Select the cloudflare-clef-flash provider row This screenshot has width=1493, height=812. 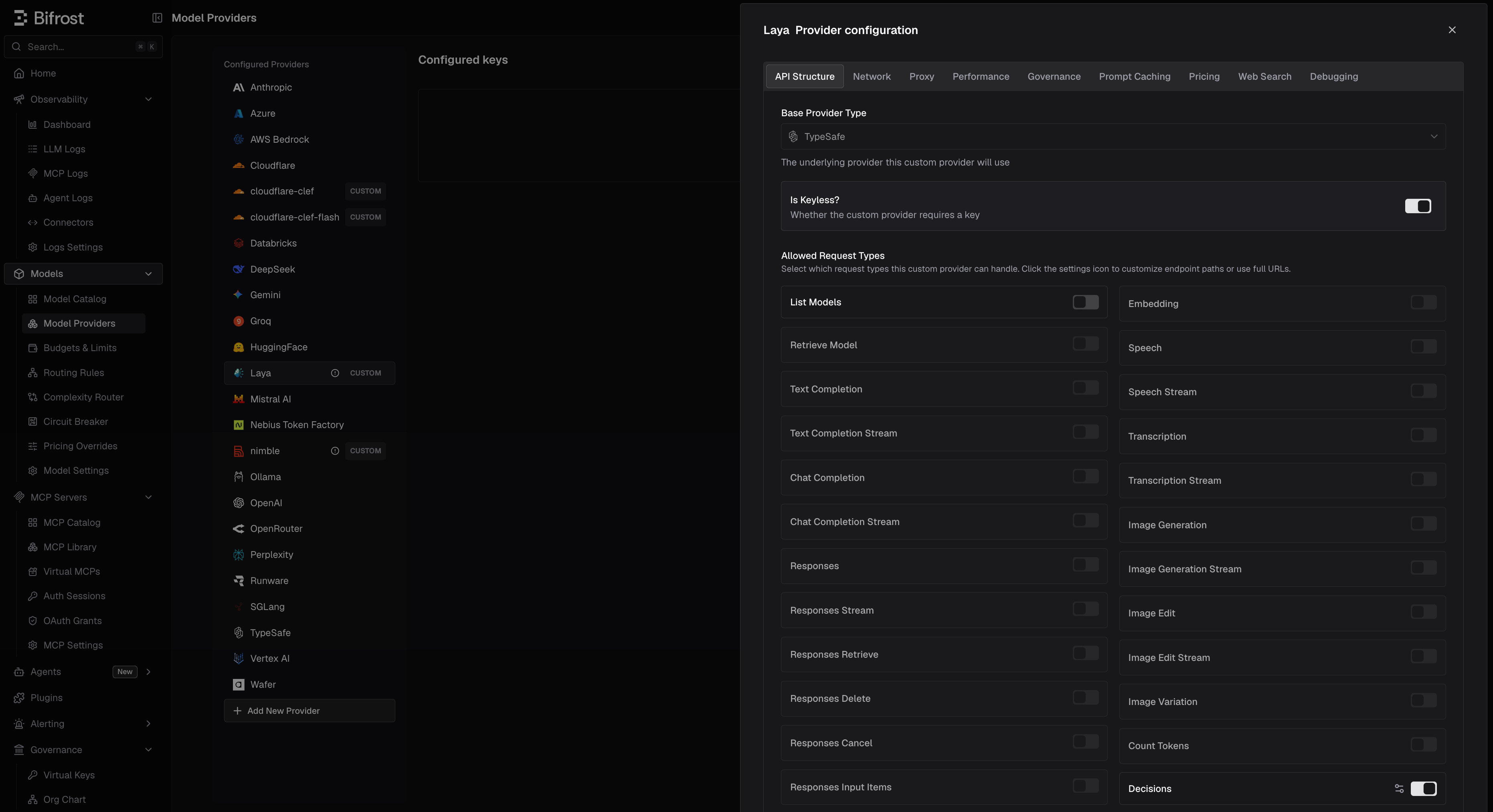(310, 217)
